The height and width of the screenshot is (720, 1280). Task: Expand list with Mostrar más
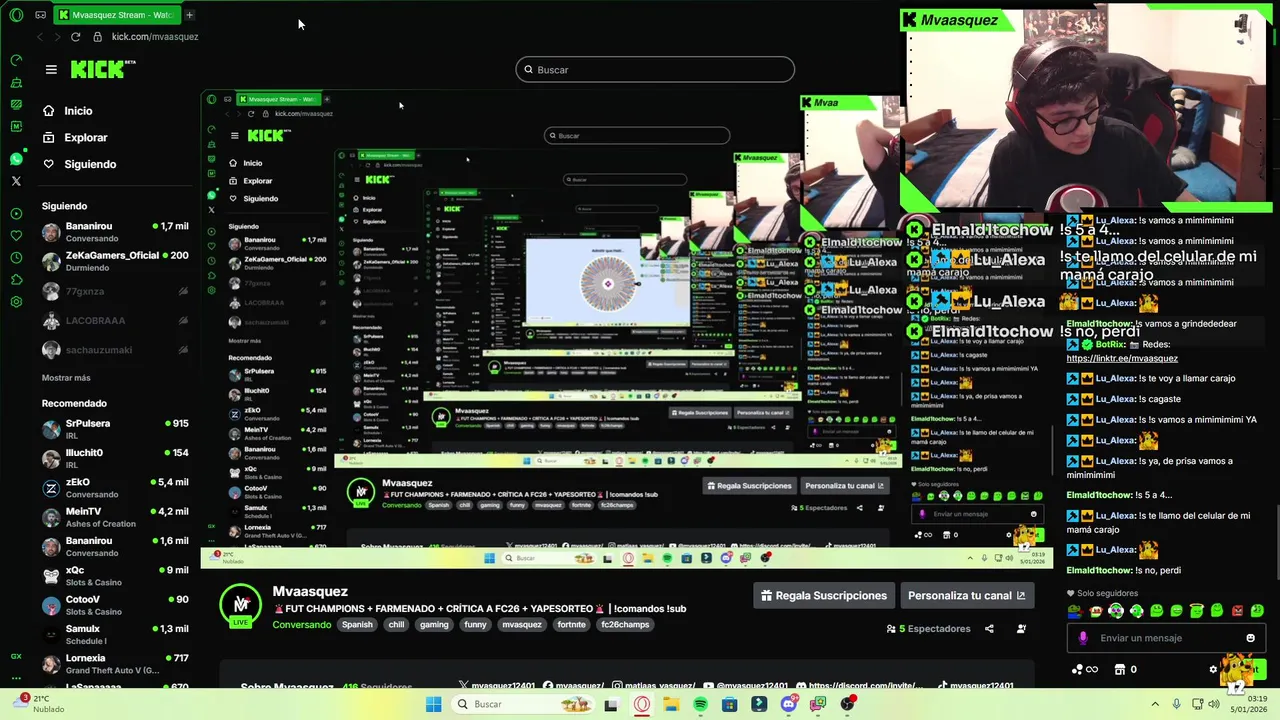tap(66, 378)
